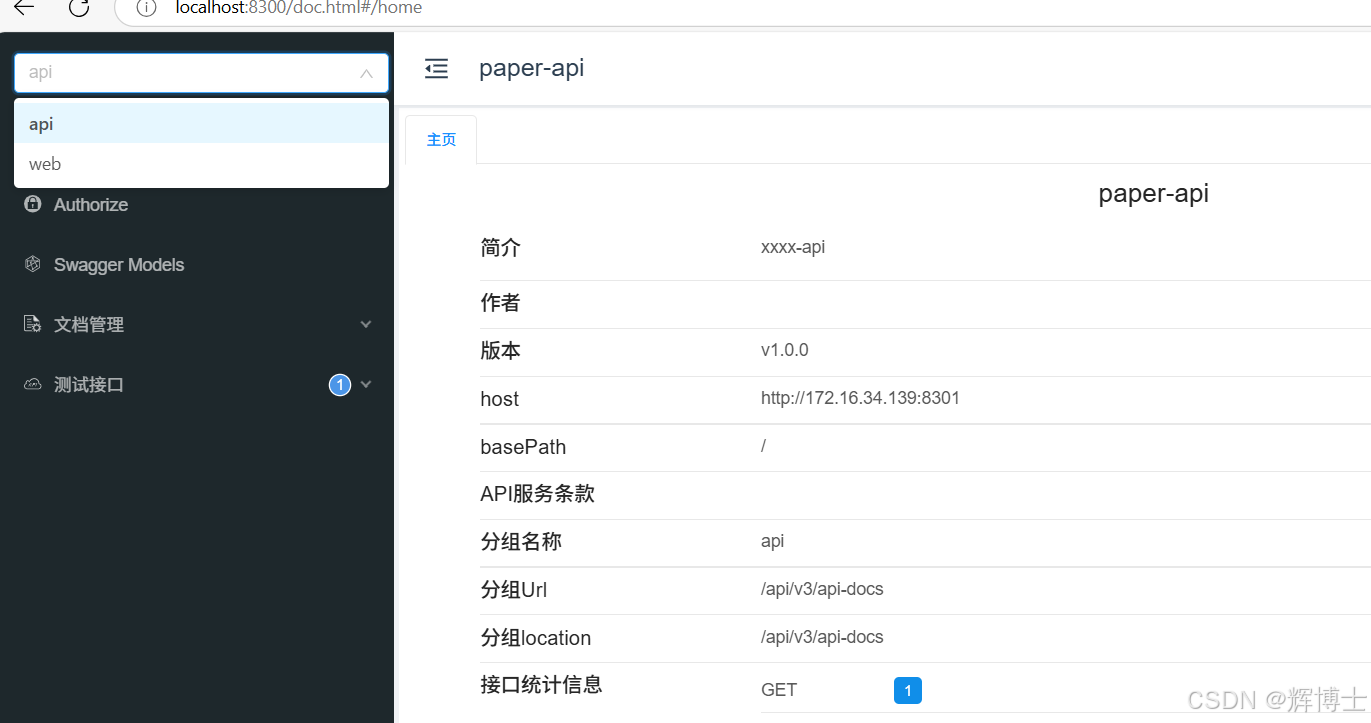Click the host URL http://172.16.34.139:8301
This screenshot has width=1371, height=723.
click(x=860, y=398)
